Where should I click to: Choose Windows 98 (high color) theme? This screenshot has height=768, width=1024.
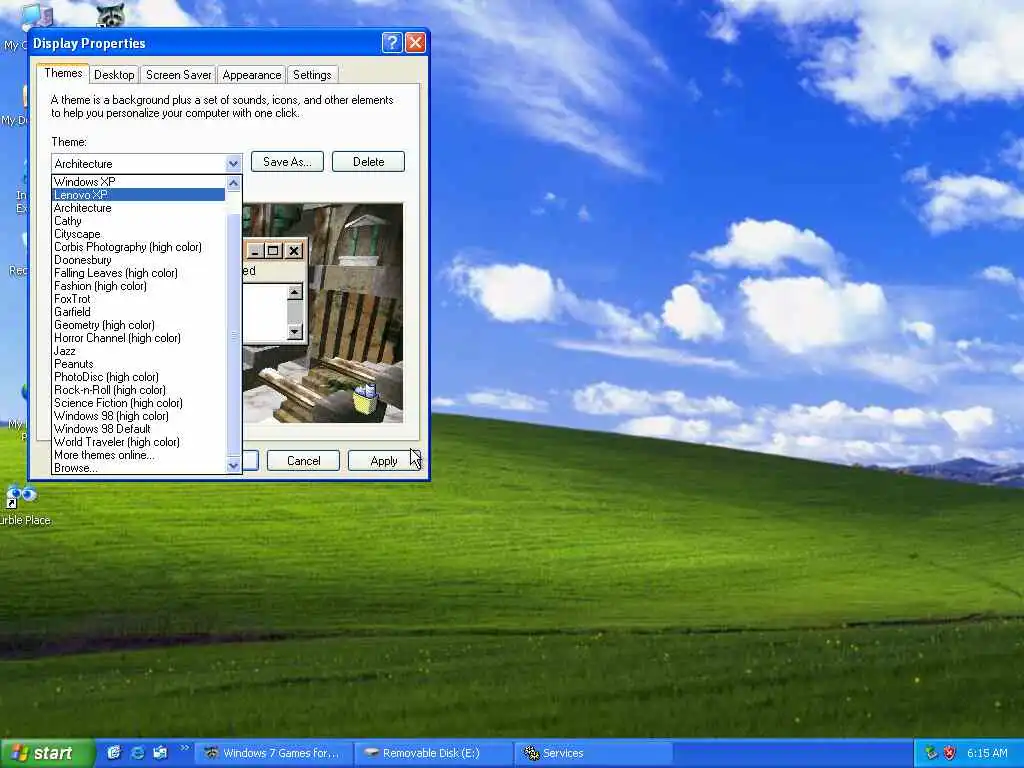pos(138,416)
